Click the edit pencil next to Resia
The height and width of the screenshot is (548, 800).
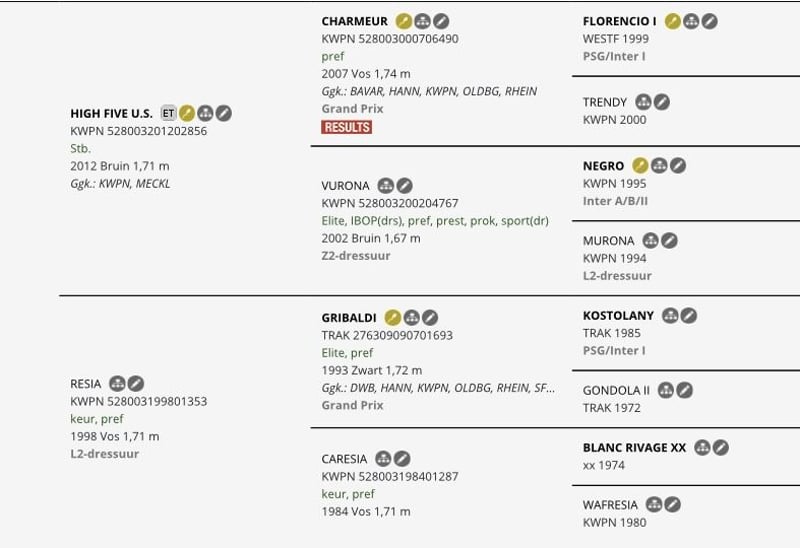coord(136,384)
